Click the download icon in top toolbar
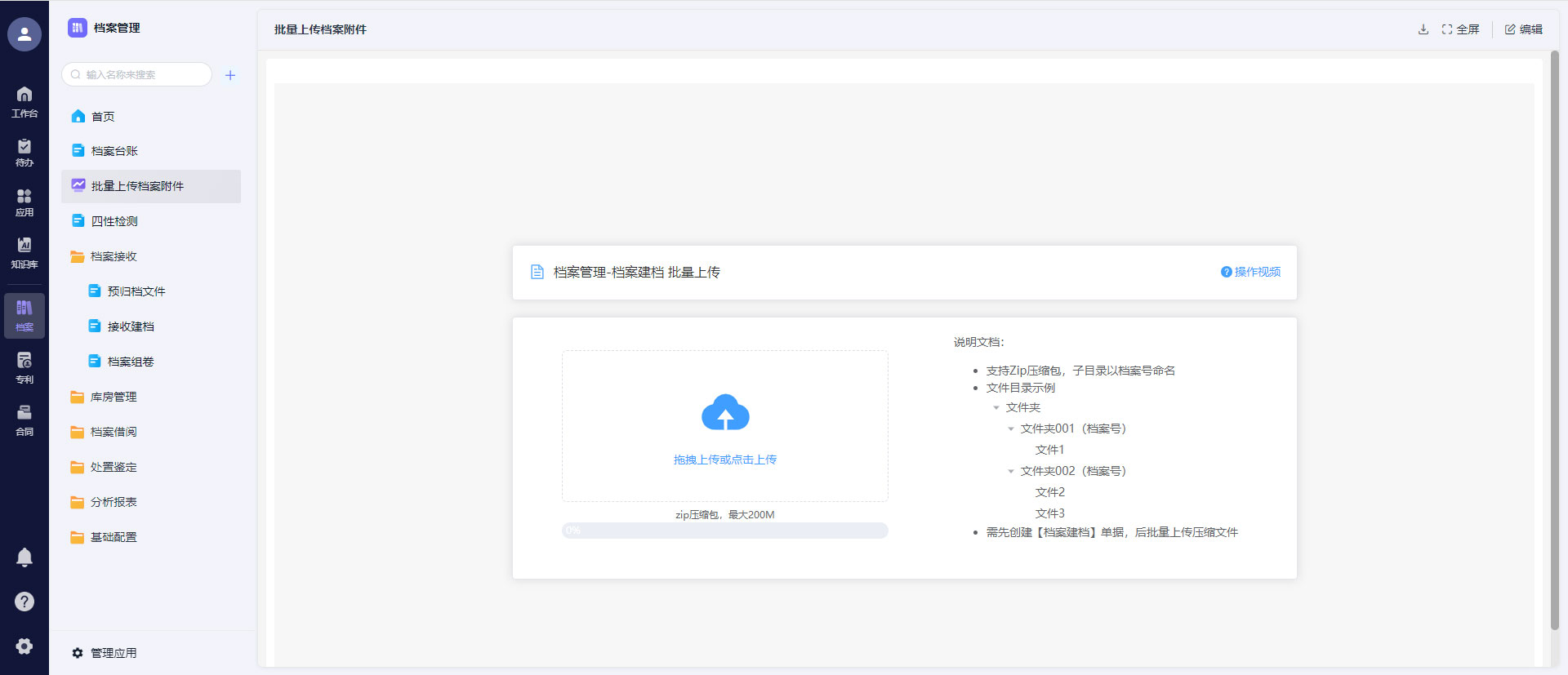Viewport: 1568px width, 675px height. coord(1423,29)
